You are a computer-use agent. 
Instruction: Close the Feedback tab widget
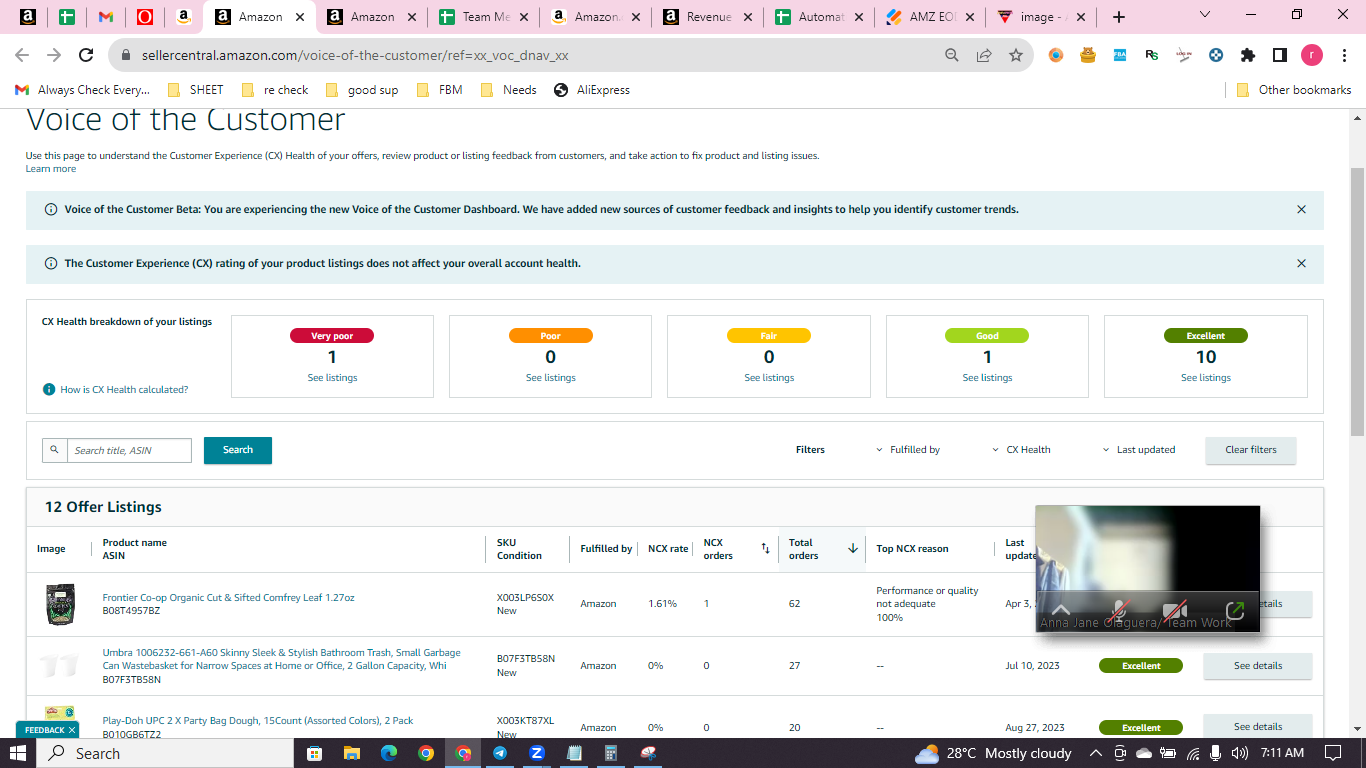[72, 730]
